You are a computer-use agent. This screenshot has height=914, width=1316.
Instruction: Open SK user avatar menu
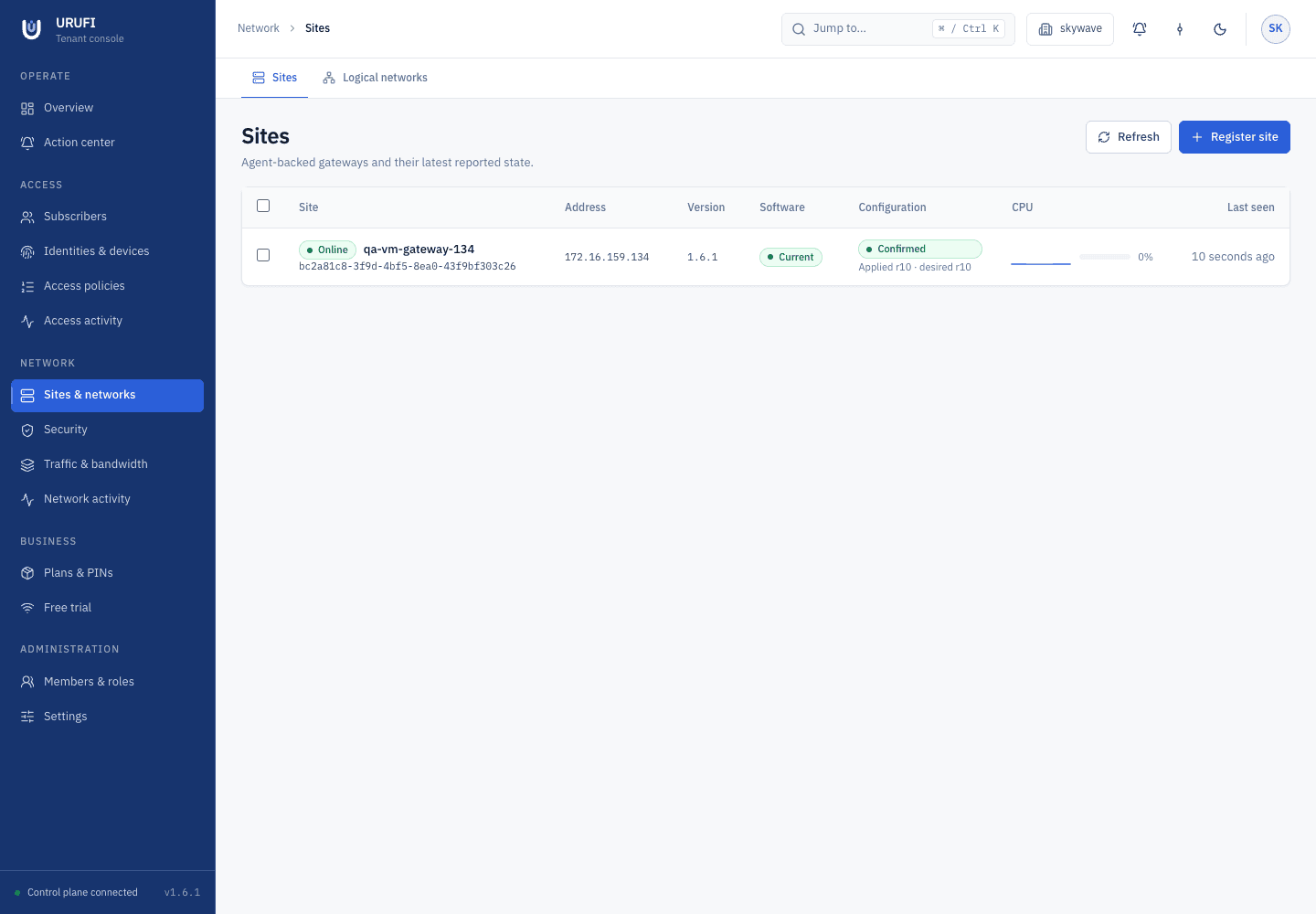[x=1276, y=29]
